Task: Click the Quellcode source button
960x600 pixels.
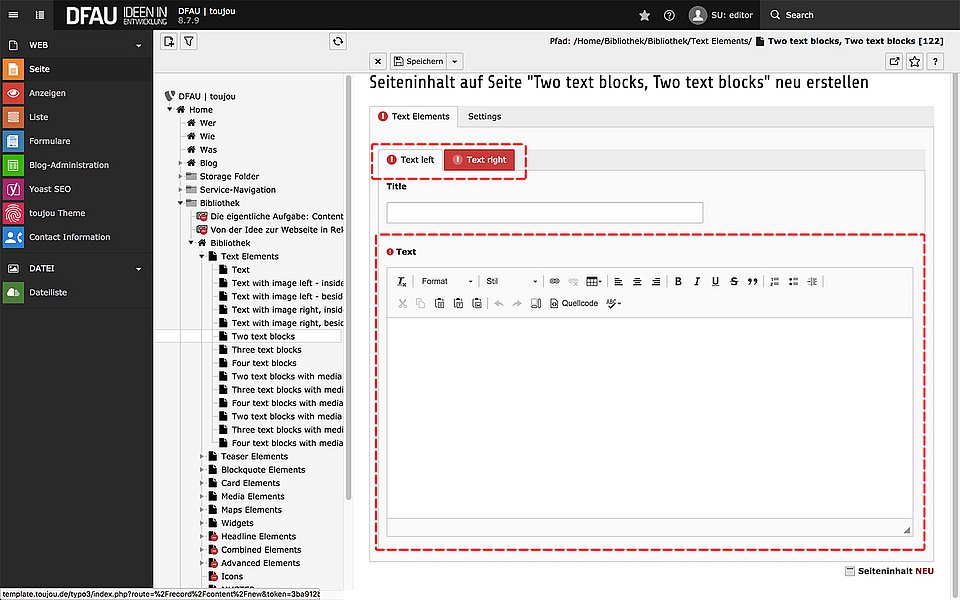Action: point(574,303)
